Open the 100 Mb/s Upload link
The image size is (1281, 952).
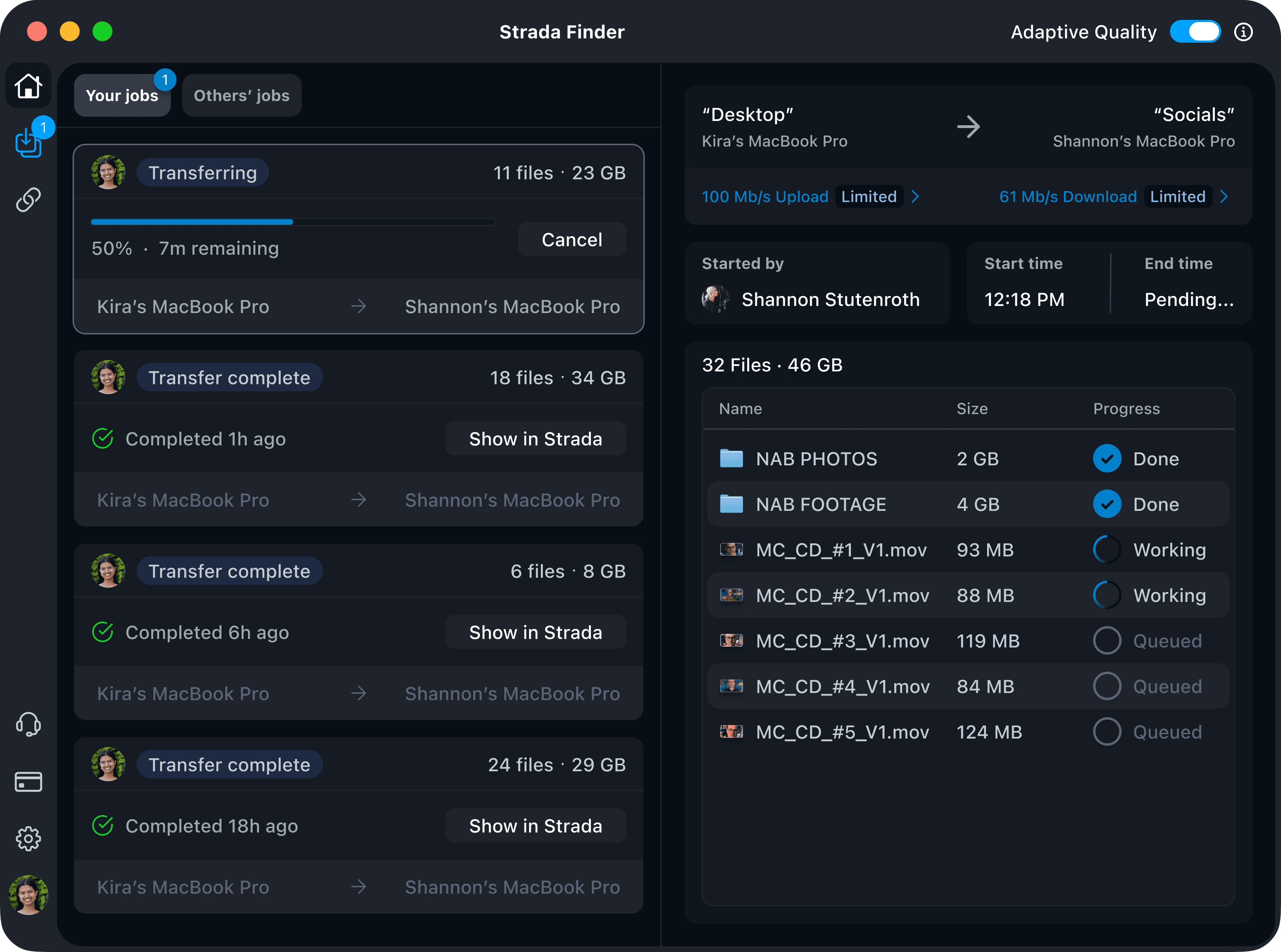(x=765, y=196)
